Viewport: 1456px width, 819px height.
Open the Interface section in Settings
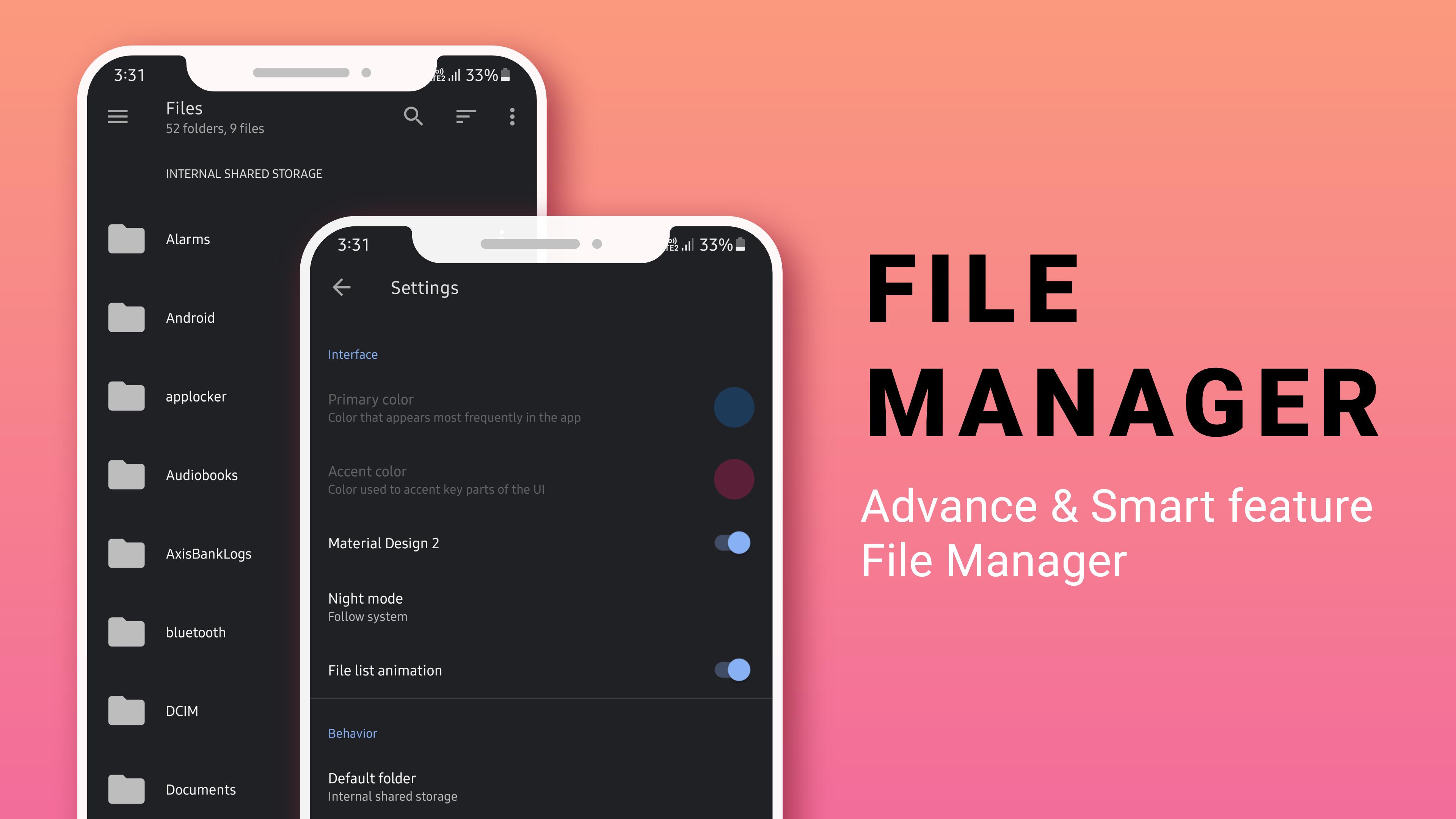[x=354, y=354]
